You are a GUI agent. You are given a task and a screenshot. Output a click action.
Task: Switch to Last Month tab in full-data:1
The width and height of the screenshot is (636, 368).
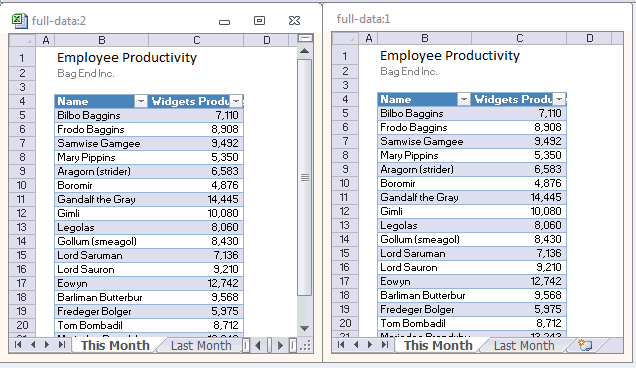pyautogui.click(x=524, y=345)
